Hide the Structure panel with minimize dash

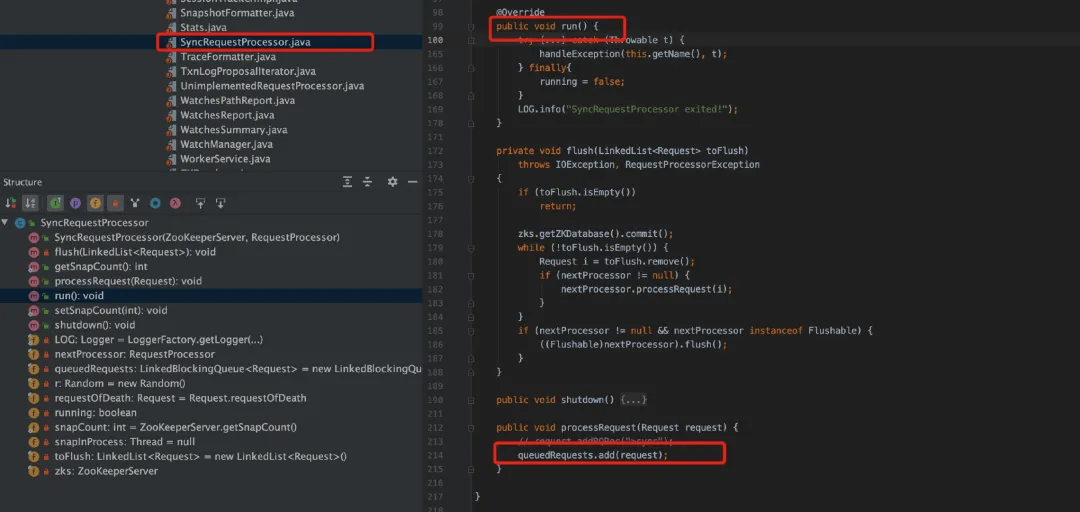(413, 182)
